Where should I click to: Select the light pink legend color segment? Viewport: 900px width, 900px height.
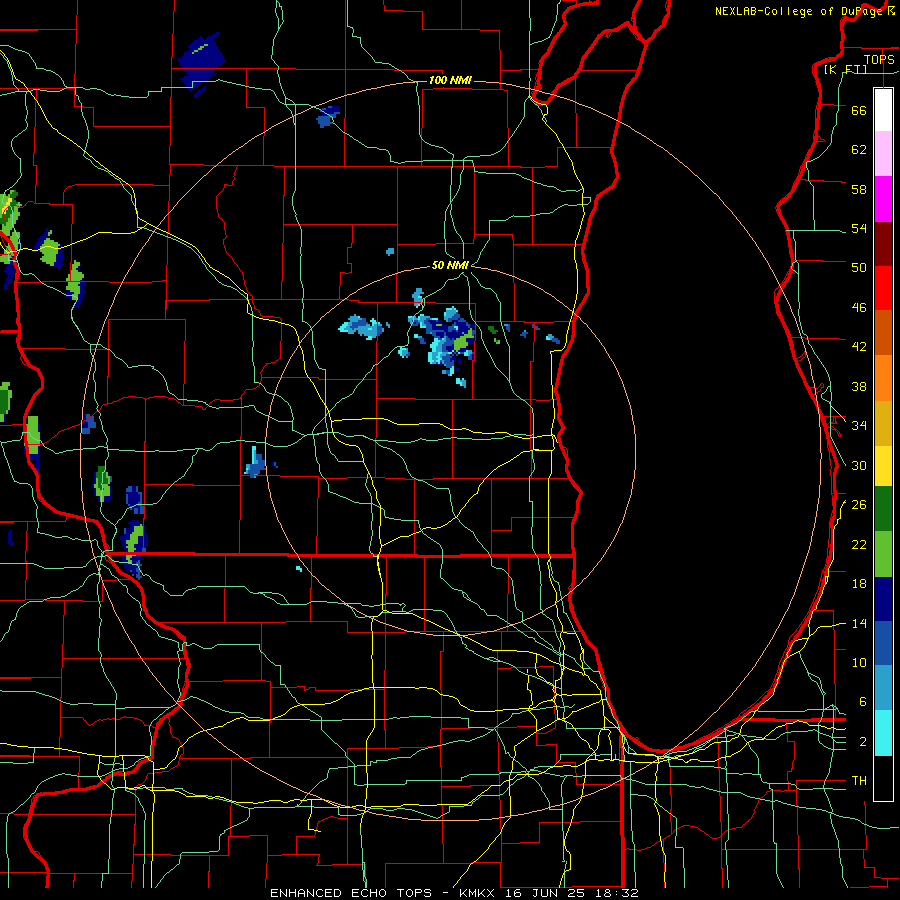click(883, 153)
